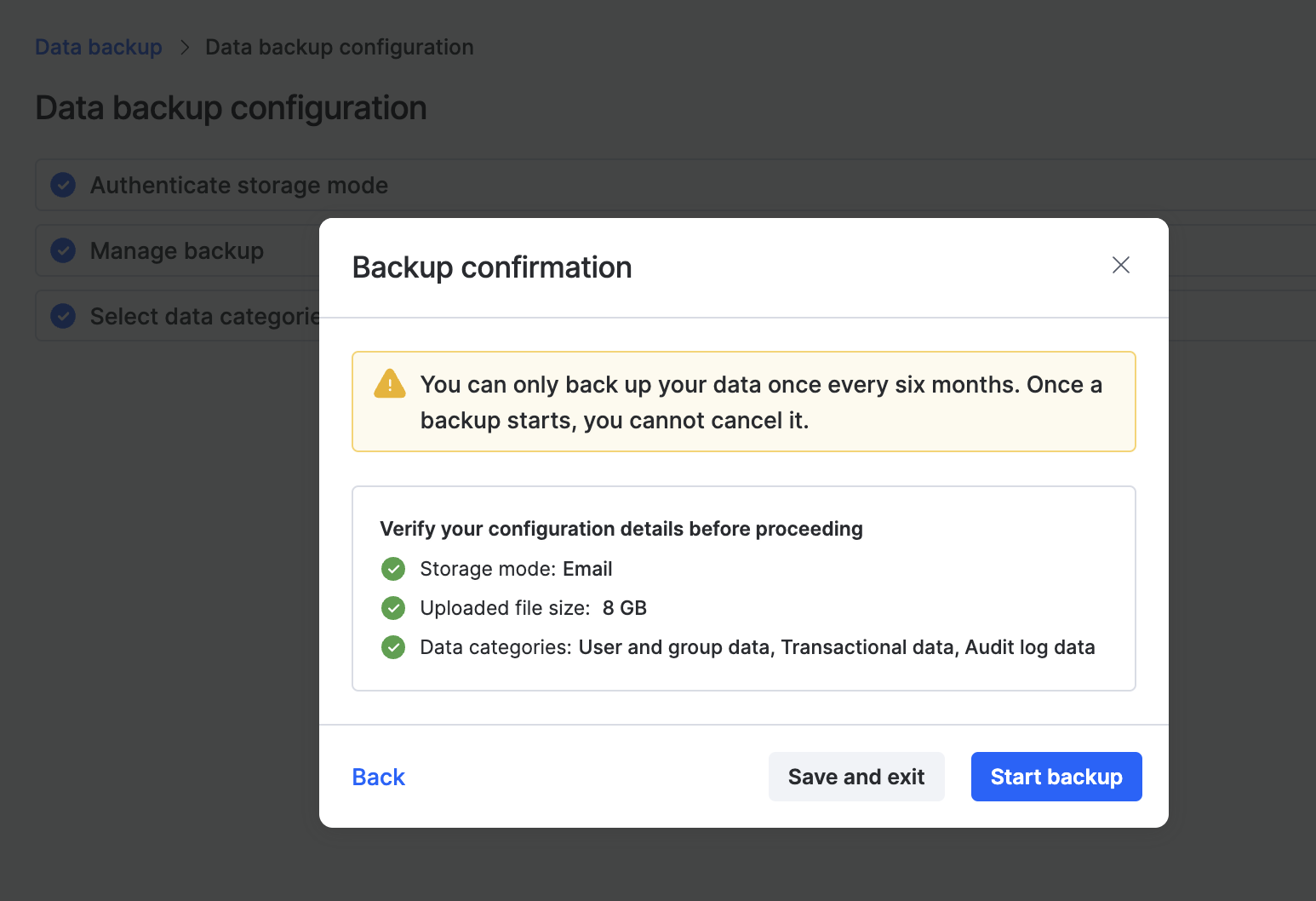Screen dimensions: 1316x901
Task: Click the 'Backup confirmation' dialog title
Action: click(492, 267)
